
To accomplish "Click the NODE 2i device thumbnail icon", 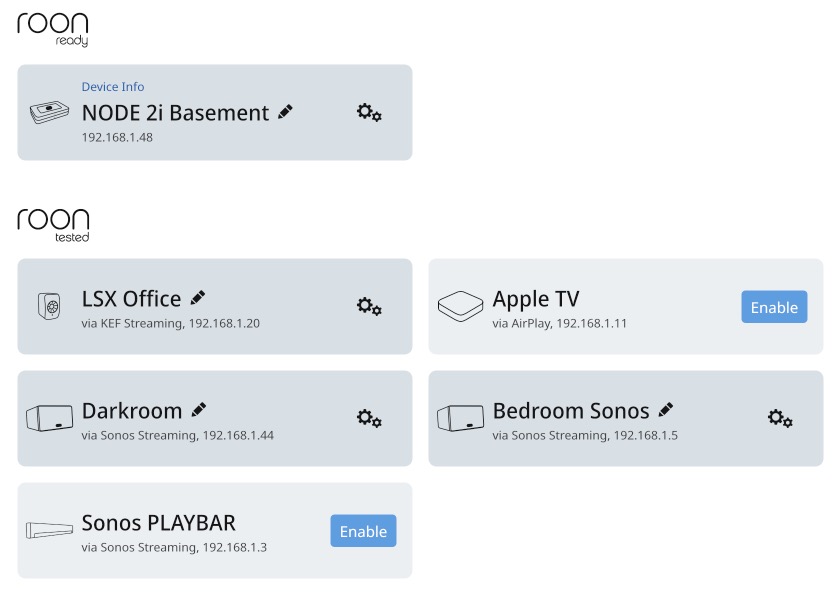I will coord(50,111).
